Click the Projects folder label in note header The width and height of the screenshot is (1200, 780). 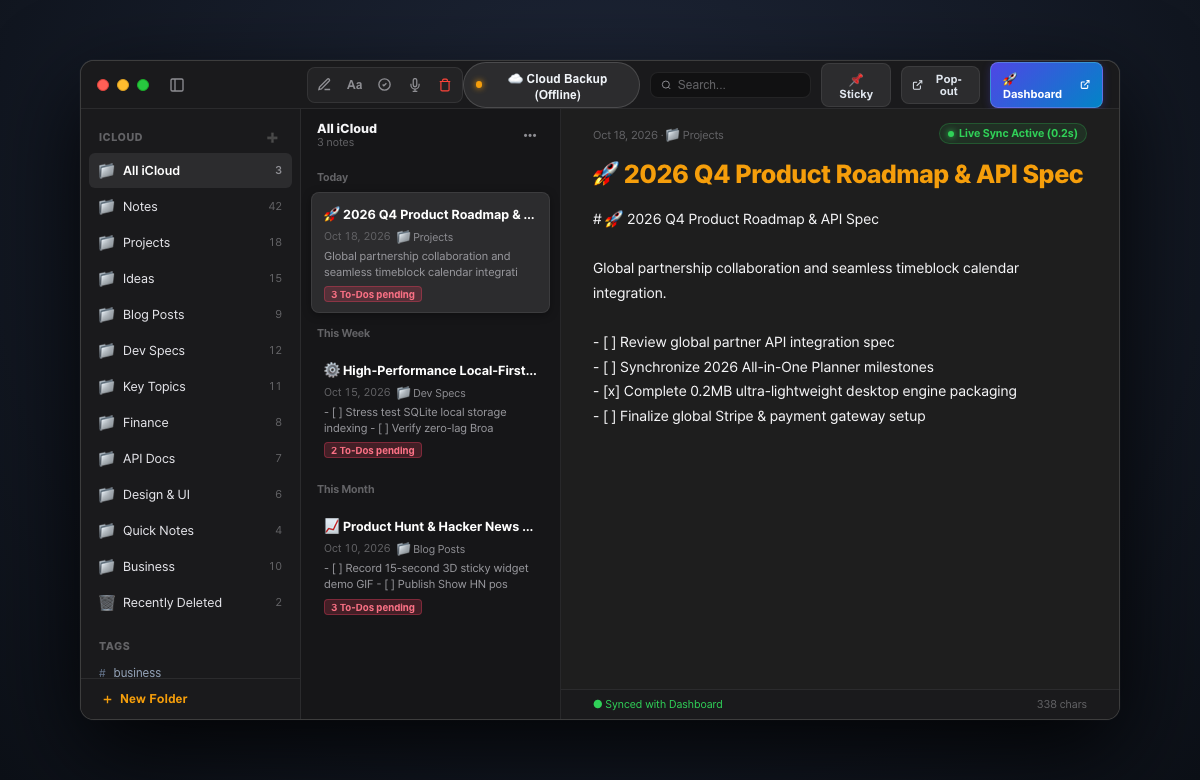coord(695,135)
